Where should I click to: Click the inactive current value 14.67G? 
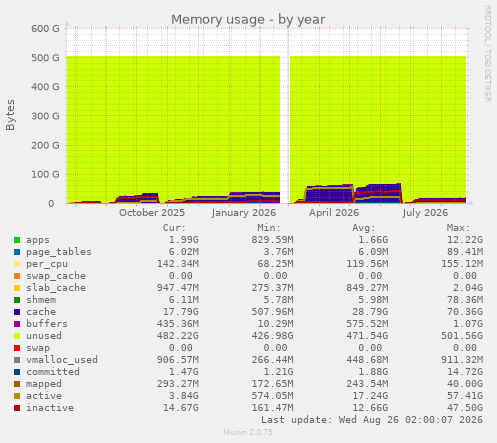[x=181, y=408]
